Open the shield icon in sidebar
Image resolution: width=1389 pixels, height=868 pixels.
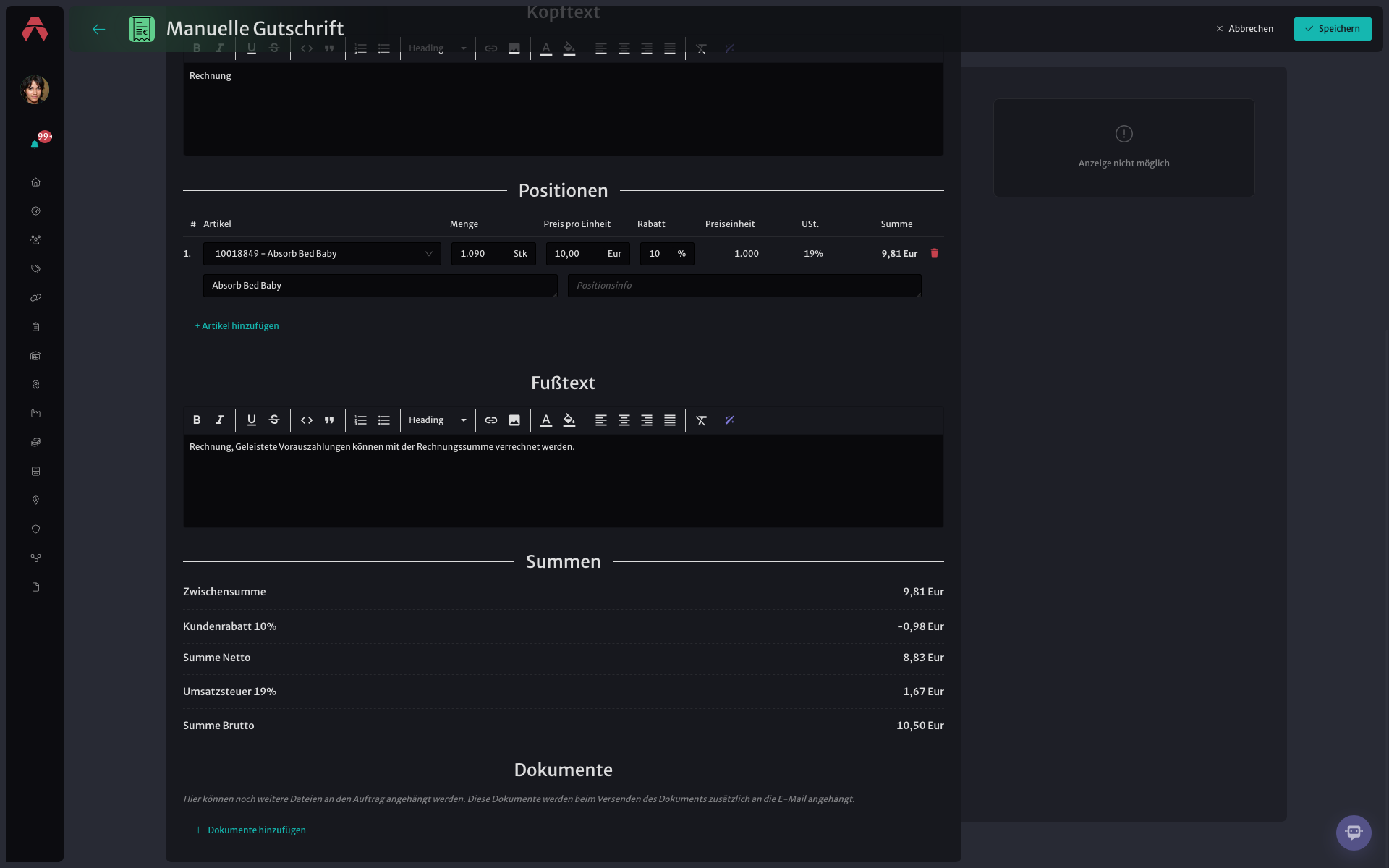tap(35, 529)
